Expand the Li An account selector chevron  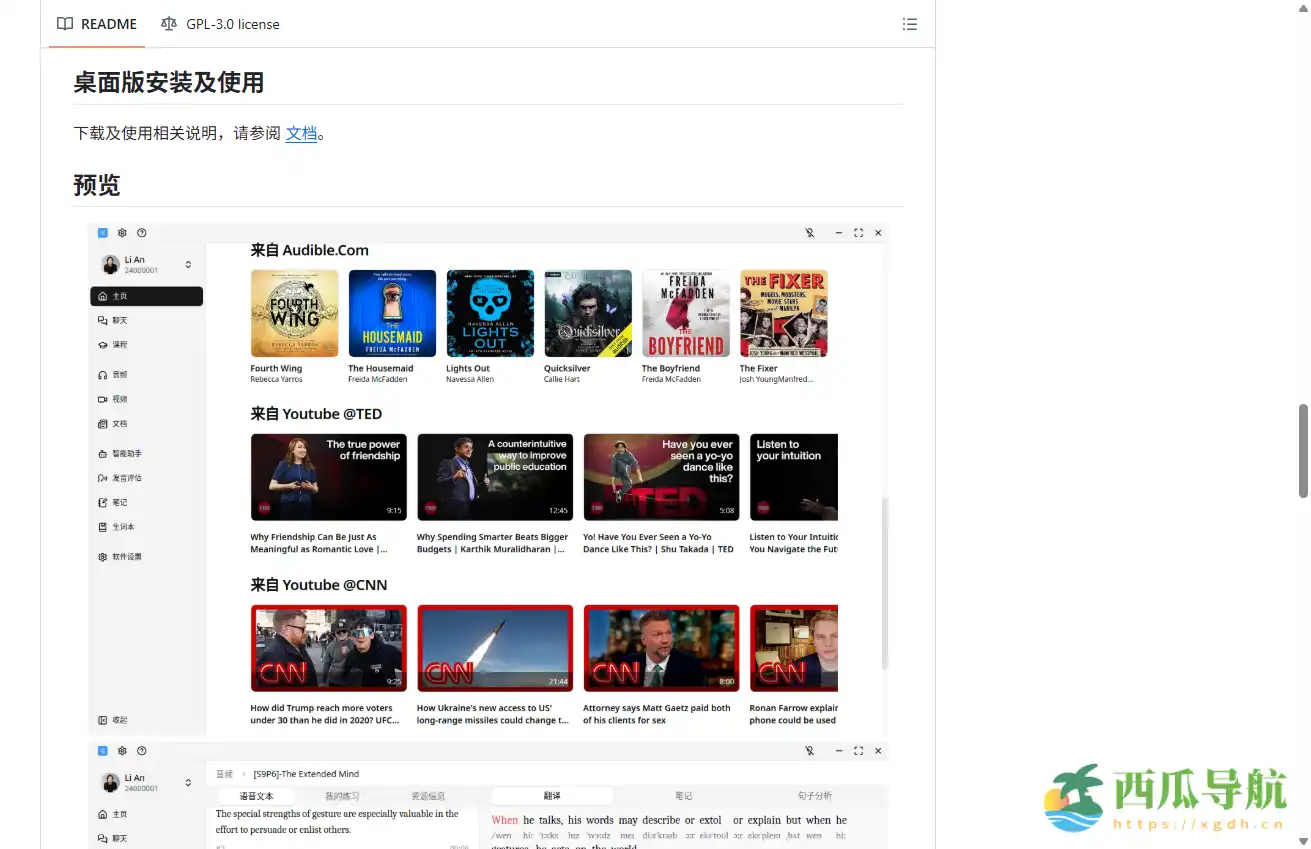tap(187, 264)
